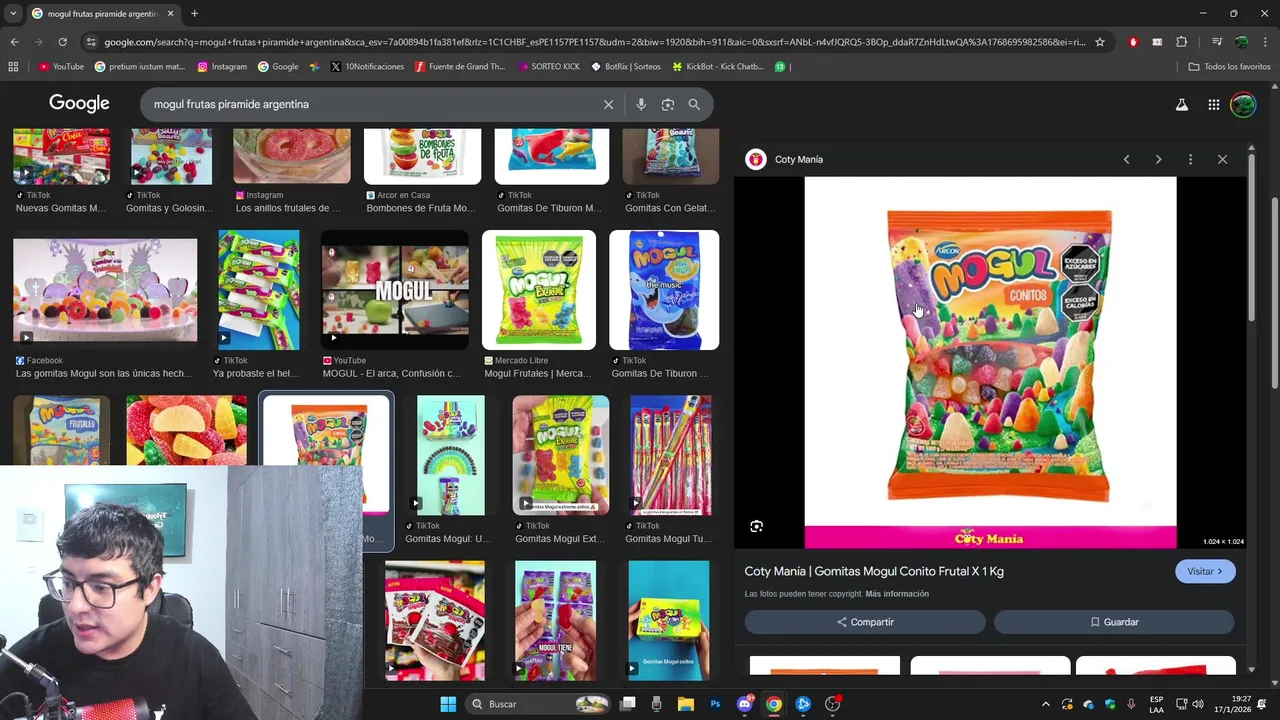Open volume control in system tray
1280x720 pixels.
[x=1198, y=704]
